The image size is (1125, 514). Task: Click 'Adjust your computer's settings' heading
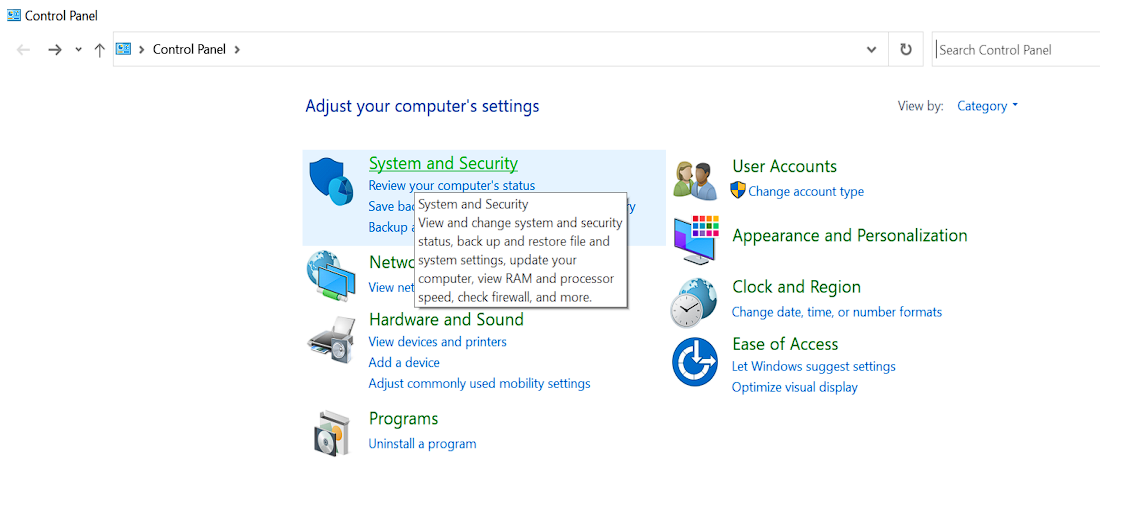[422, 107]
